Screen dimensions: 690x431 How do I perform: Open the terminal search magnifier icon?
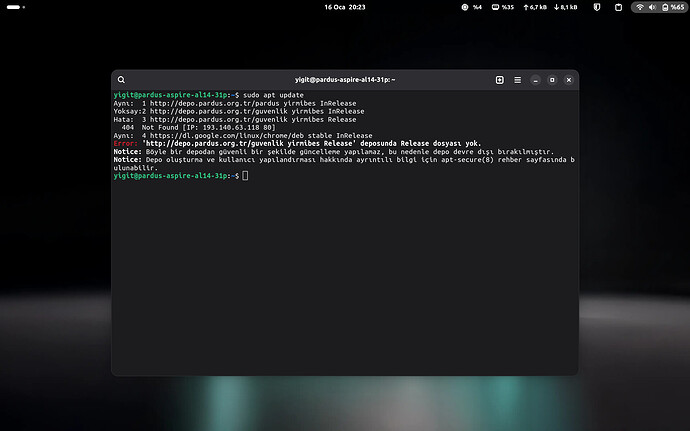(121, 79)
